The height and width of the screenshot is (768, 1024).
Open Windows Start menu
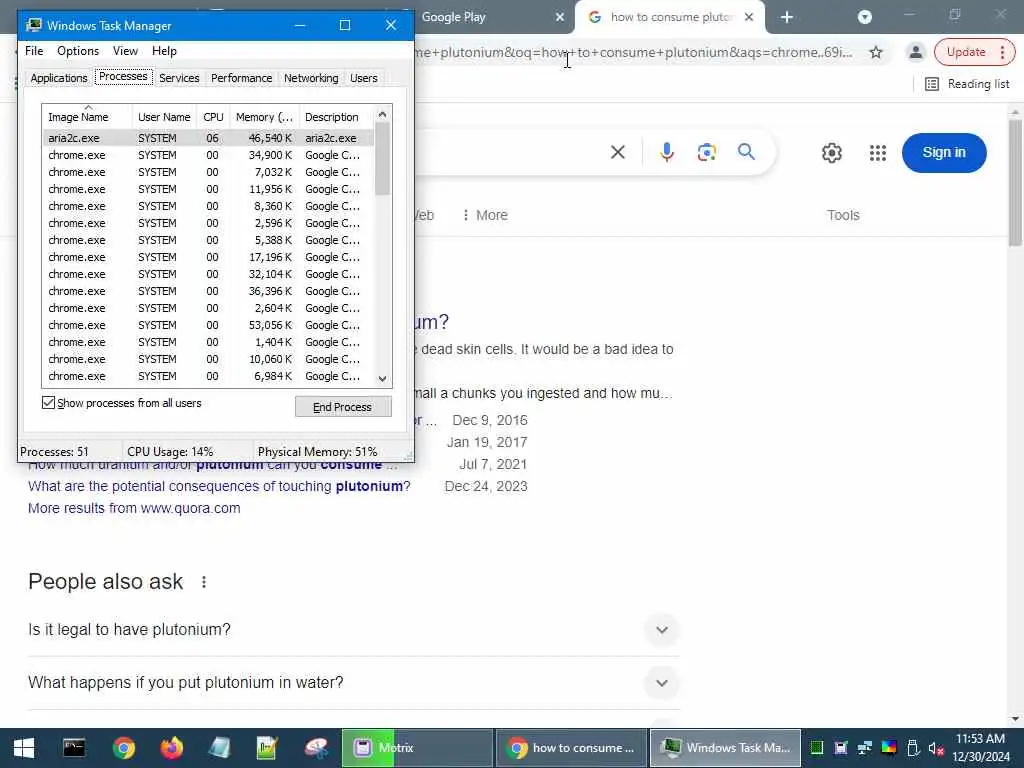24,748
